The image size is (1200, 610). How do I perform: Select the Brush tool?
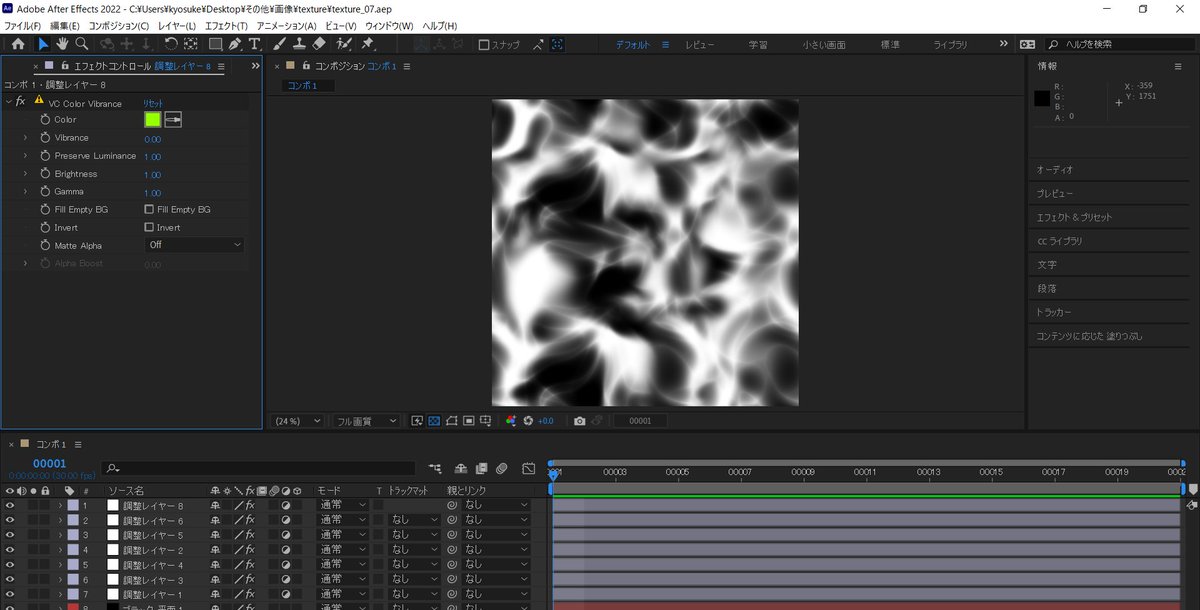click(x=280, y=44)
